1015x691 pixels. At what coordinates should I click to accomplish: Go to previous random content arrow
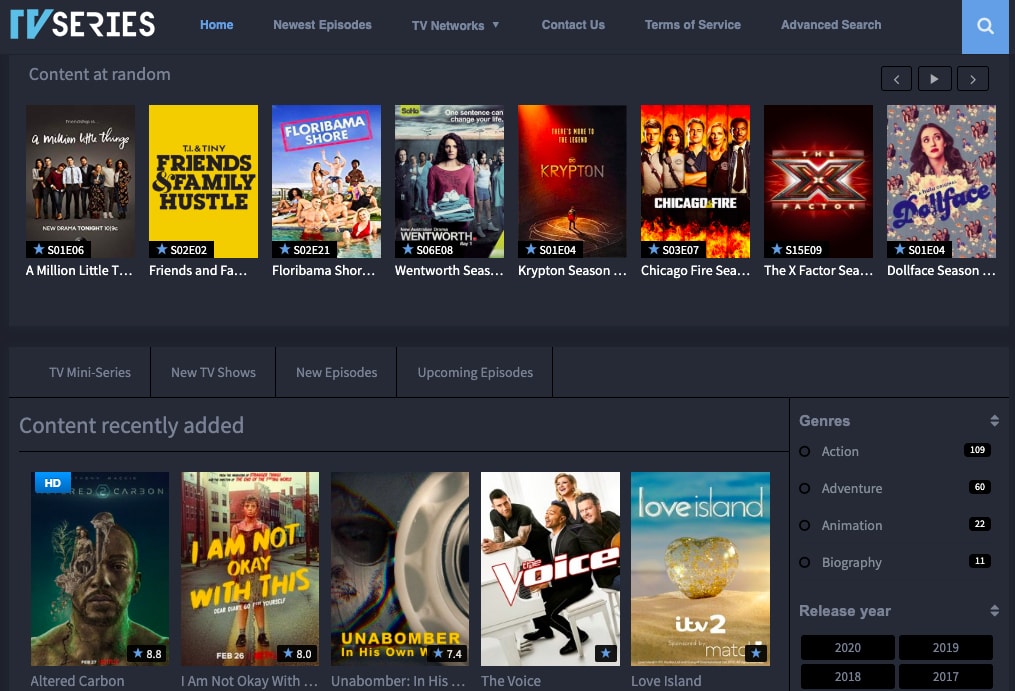click(896, 79)
